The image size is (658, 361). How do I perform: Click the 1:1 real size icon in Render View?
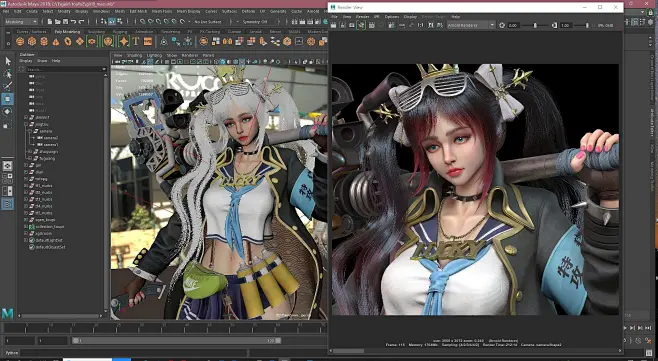pyautogui.click(x=420, y=25)
